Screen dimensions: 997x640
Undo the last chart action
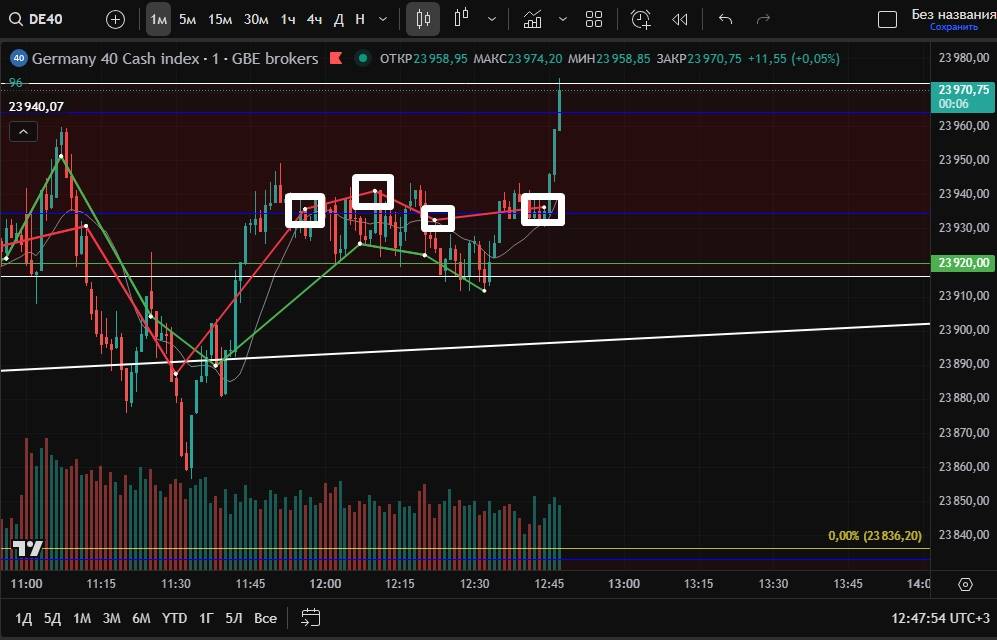point(726,19)
